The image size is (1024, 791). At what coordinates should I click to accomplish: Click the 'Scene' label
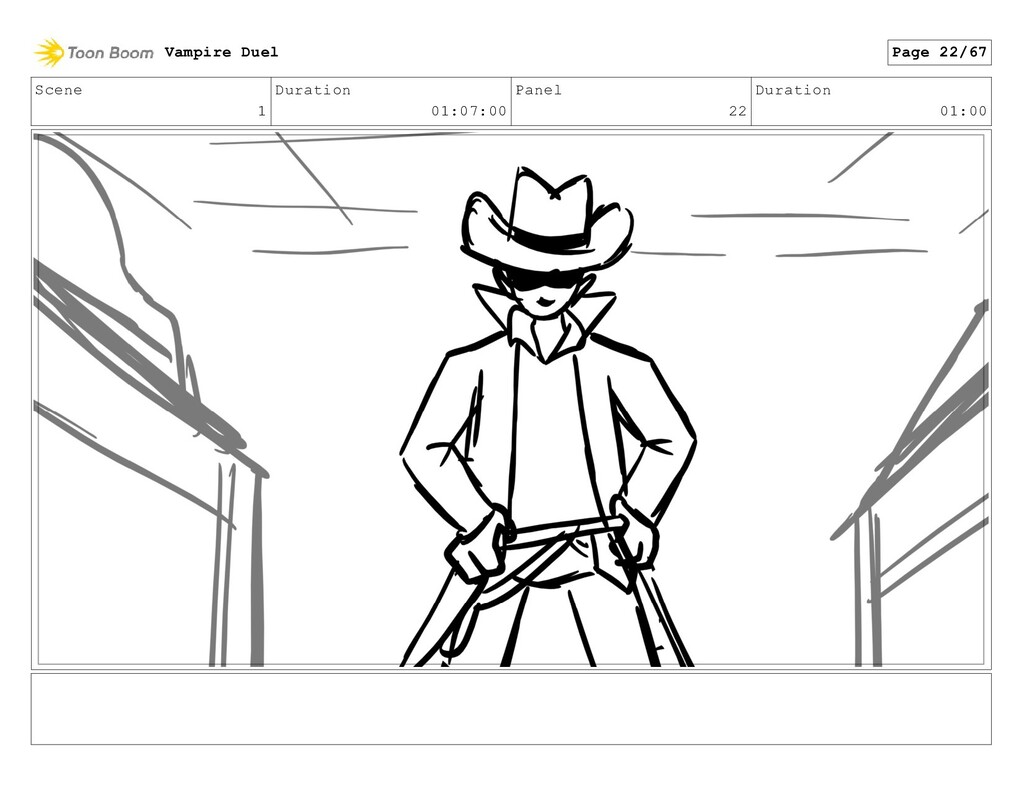click(59, 90)
